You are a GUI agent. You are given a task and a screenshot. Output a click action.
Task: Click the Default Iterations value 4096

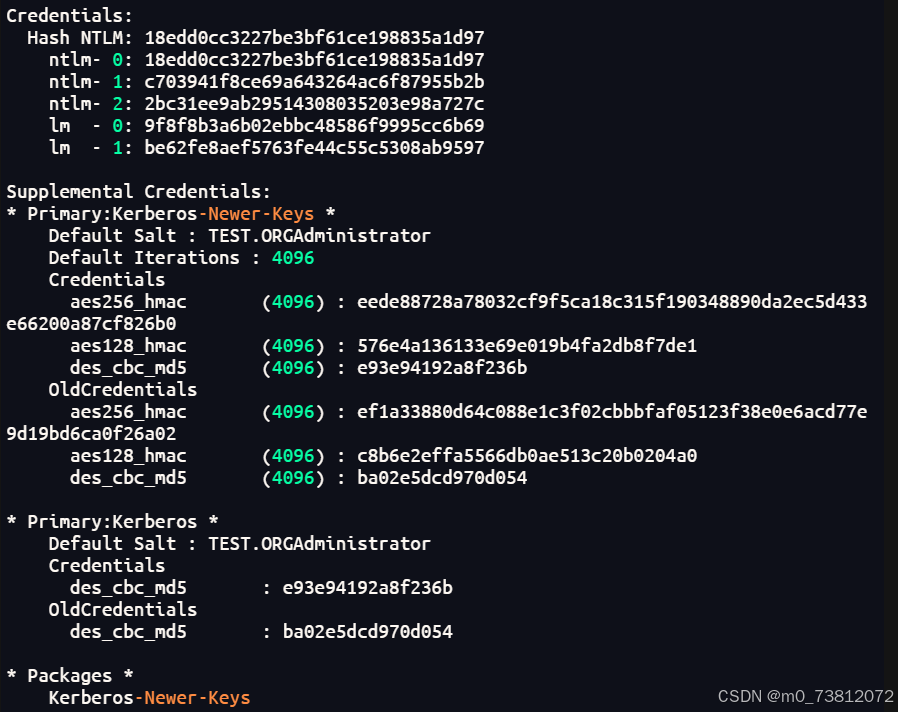[293, 258]
